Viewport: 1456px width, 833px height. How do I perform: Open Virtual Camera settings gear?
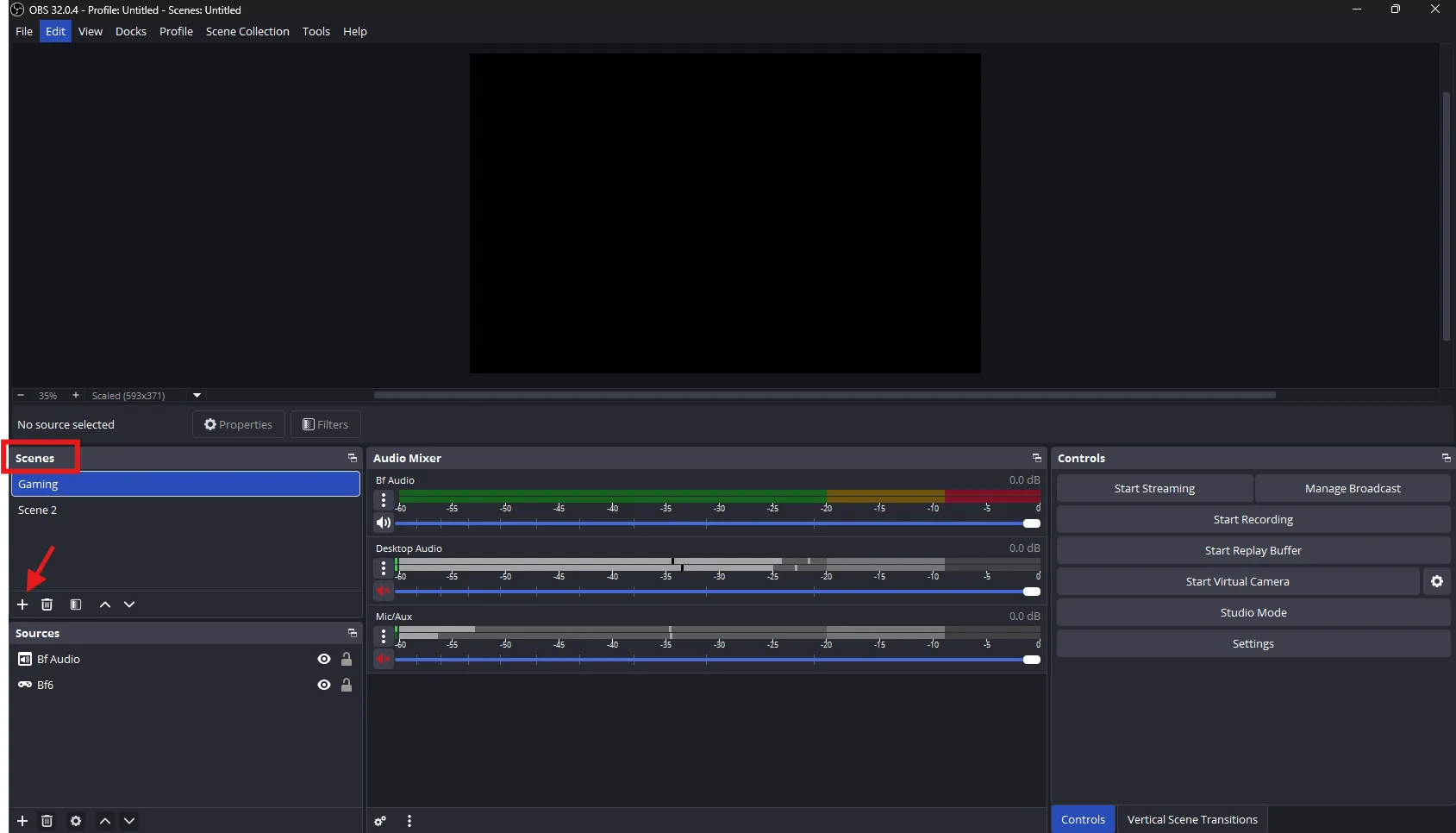click(1436, 581)
